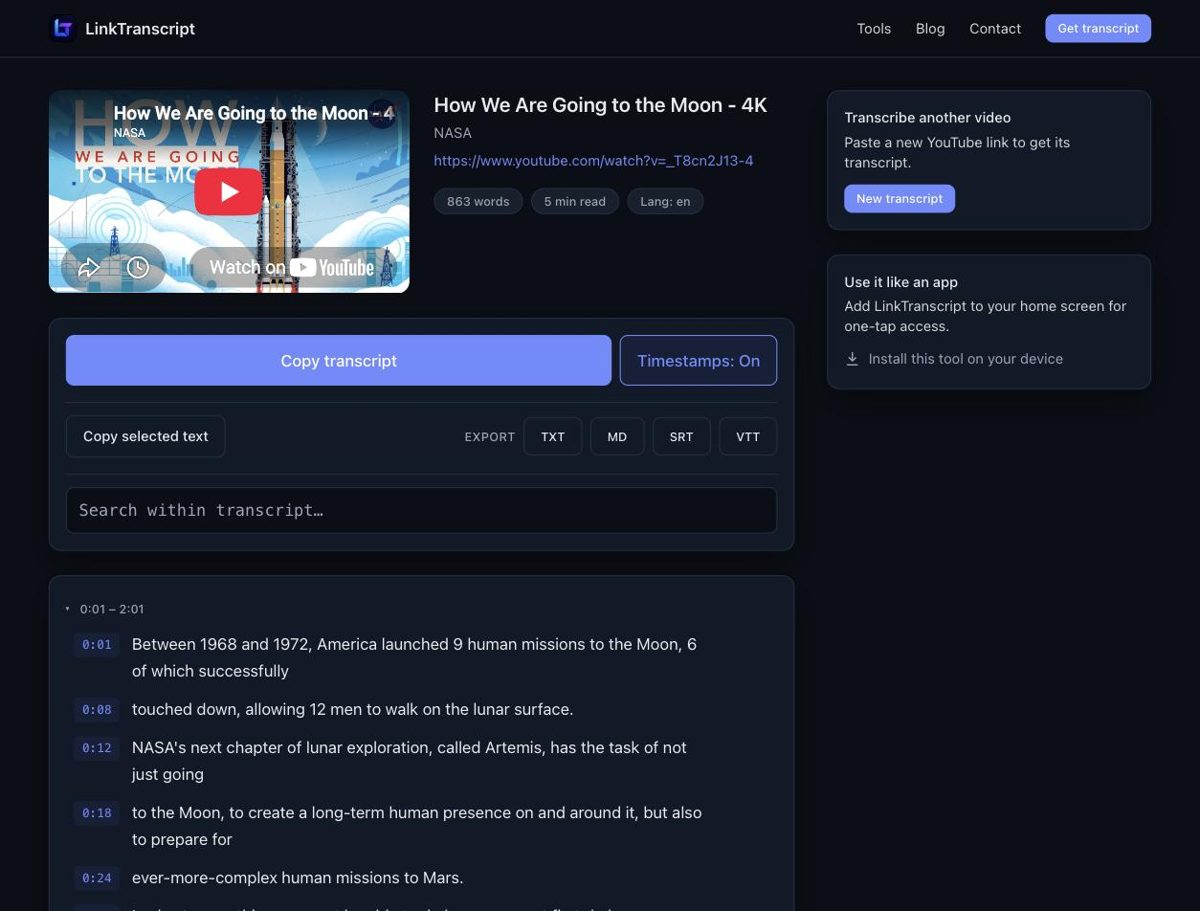The image size is (1200, 911).
Task: Open Contact menu item
Action: (x=995, y=28)
